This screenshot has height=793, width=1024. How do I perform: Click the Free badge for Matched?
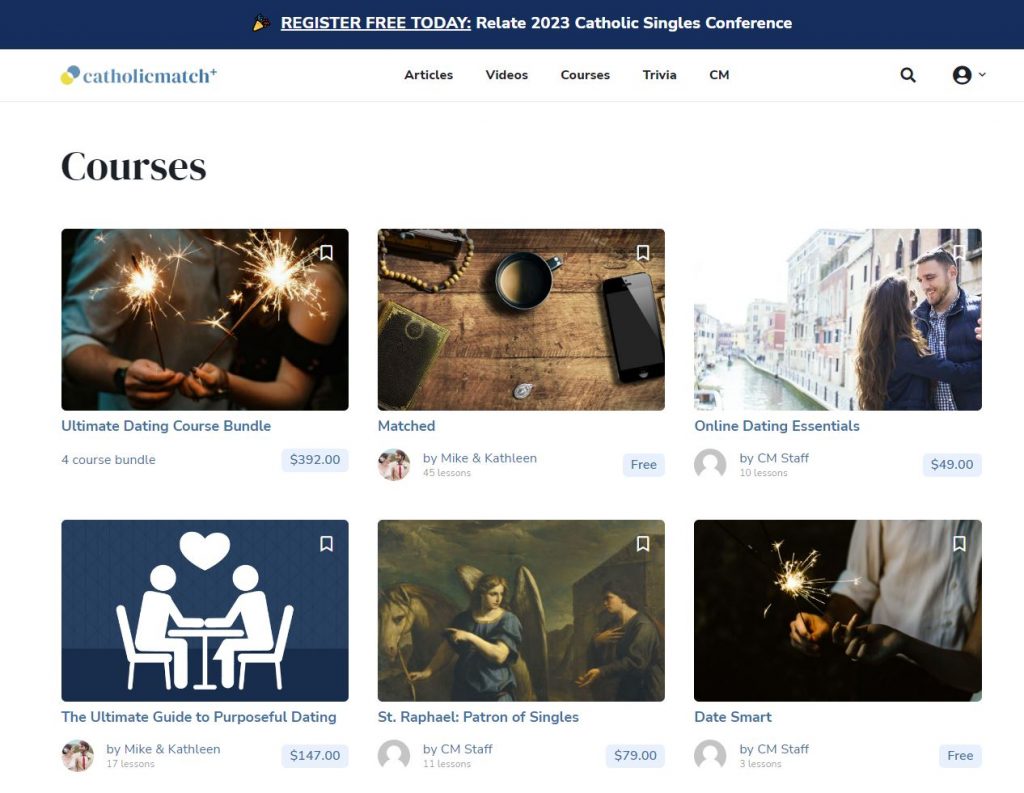click(x=643, y=464)
